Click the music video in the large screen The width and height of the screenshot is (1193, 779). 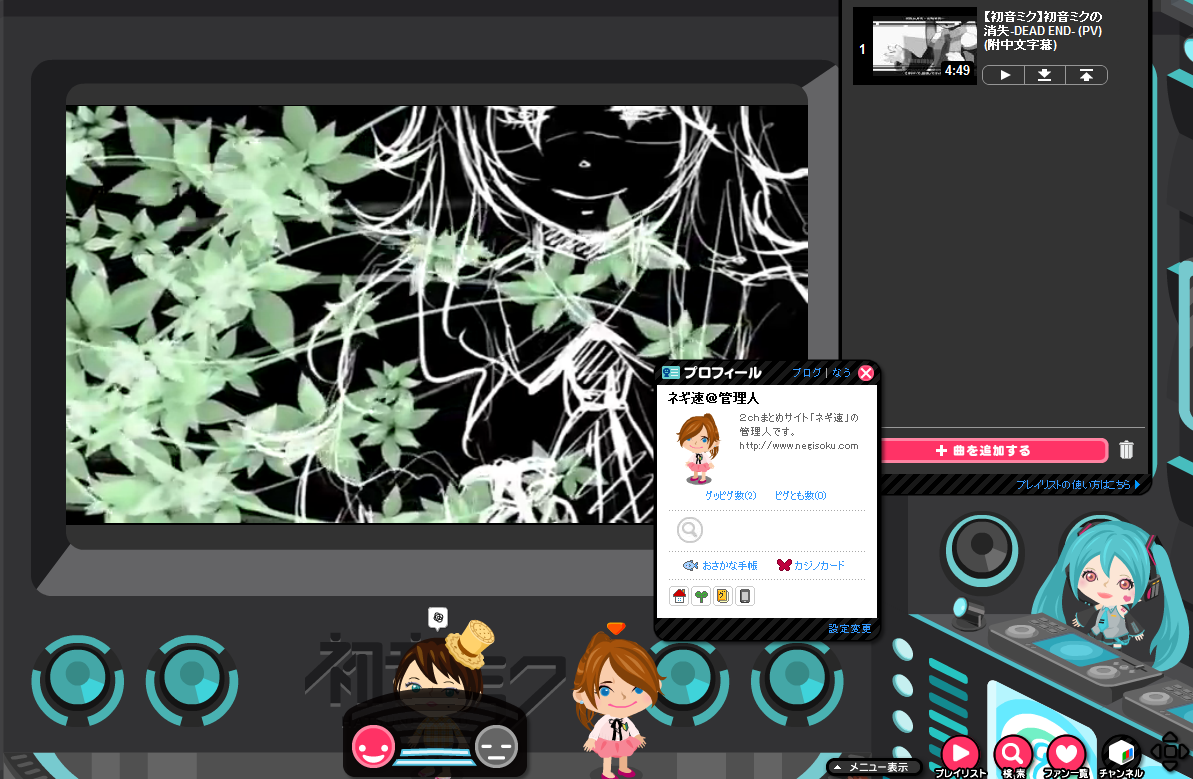tap(437, 314)
